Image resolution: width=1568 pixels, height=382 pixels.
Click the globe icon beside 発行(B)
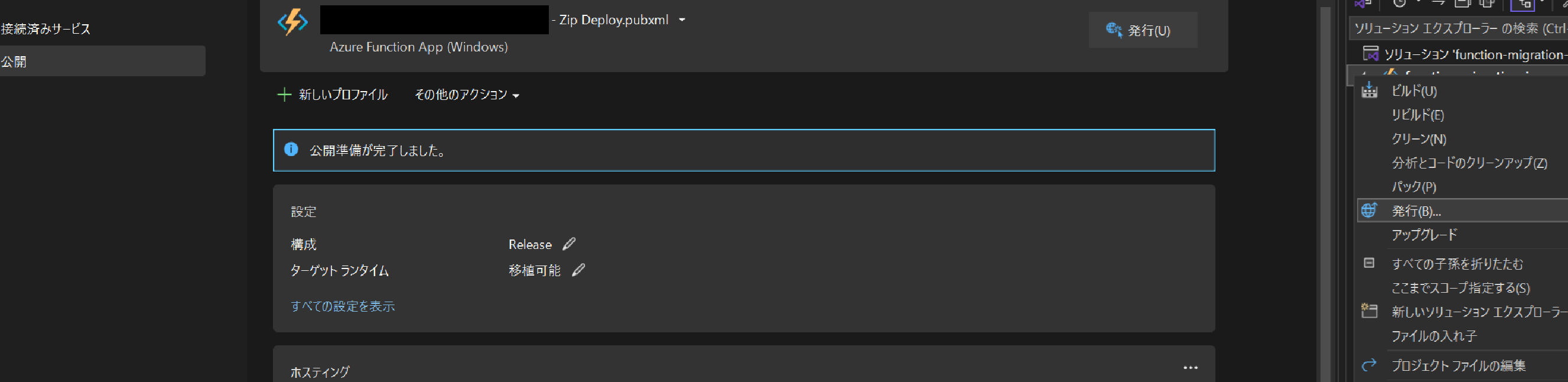pos(1369,211)
